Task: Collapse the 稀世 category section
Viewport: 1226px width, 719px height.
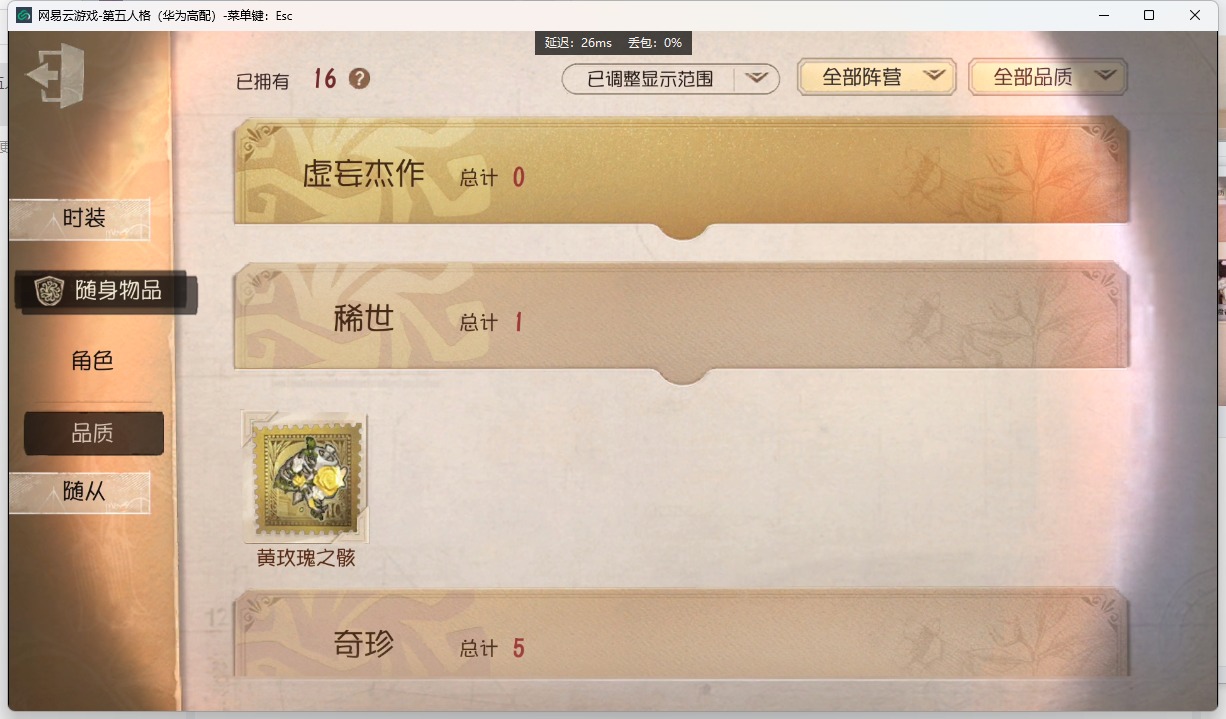Action: click(681, 321)
